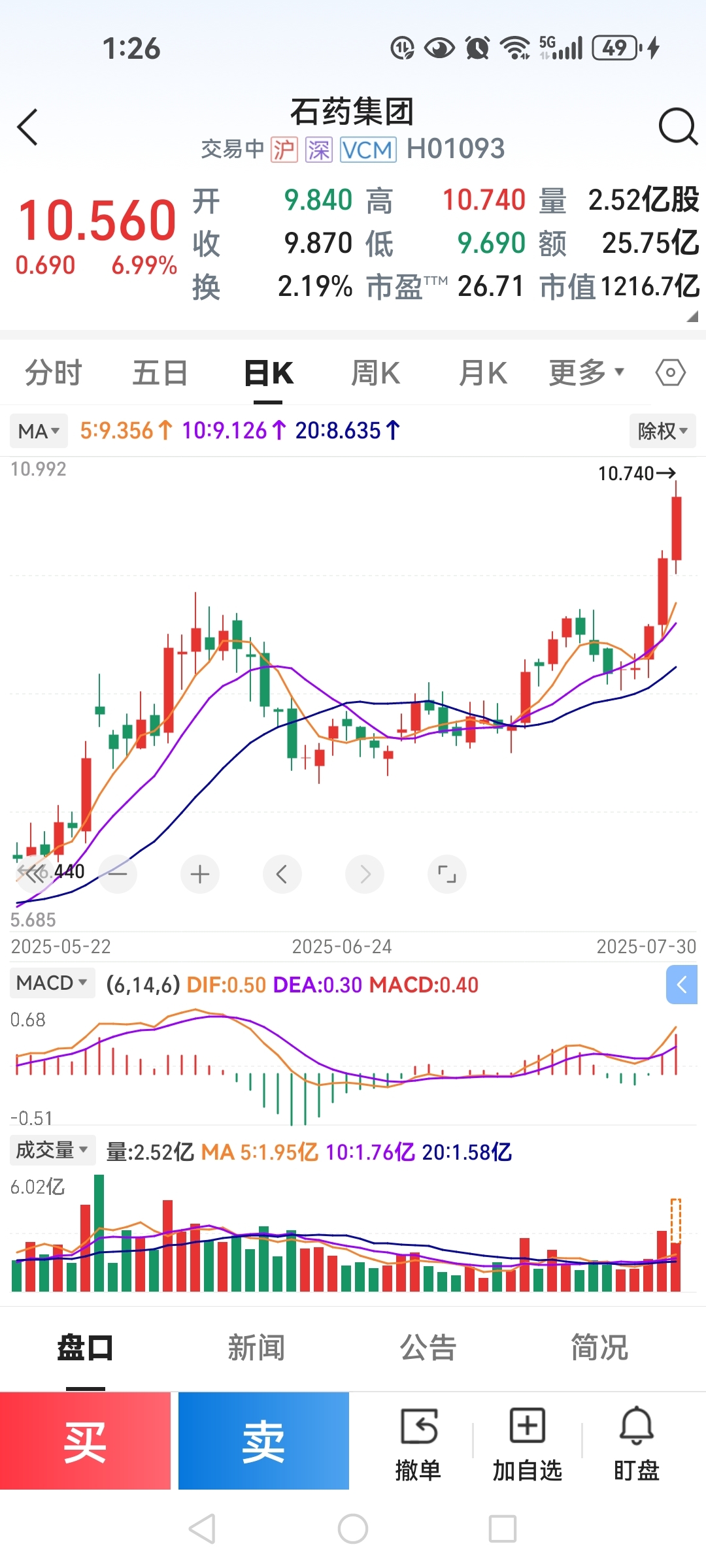Tap 撤单 cancel order icon

(418, 1445)
